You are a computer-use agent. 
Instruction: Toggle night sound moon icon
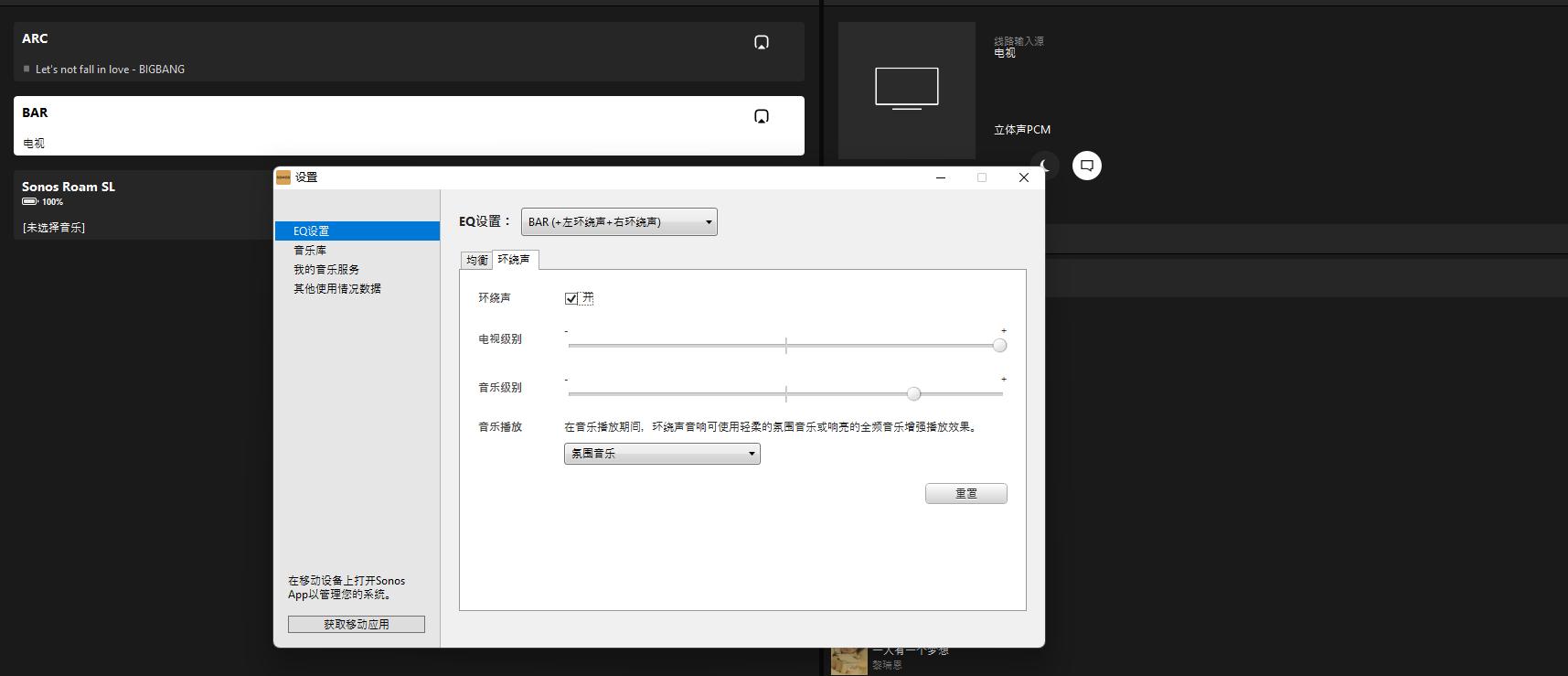click(1045, 166)
